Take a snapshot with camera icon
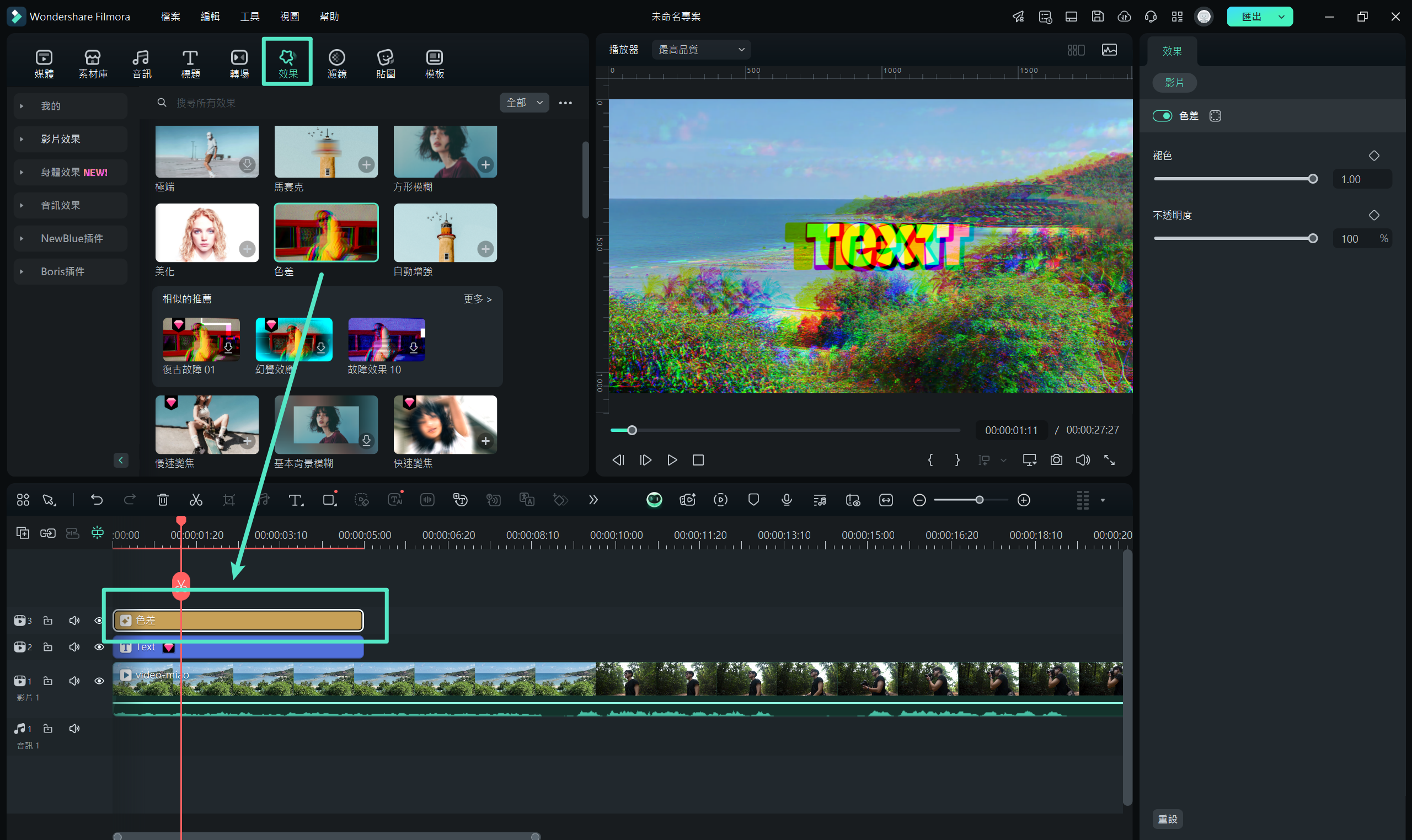The height and width of the screenshot is (840, 1412). tap(1056, 460)
